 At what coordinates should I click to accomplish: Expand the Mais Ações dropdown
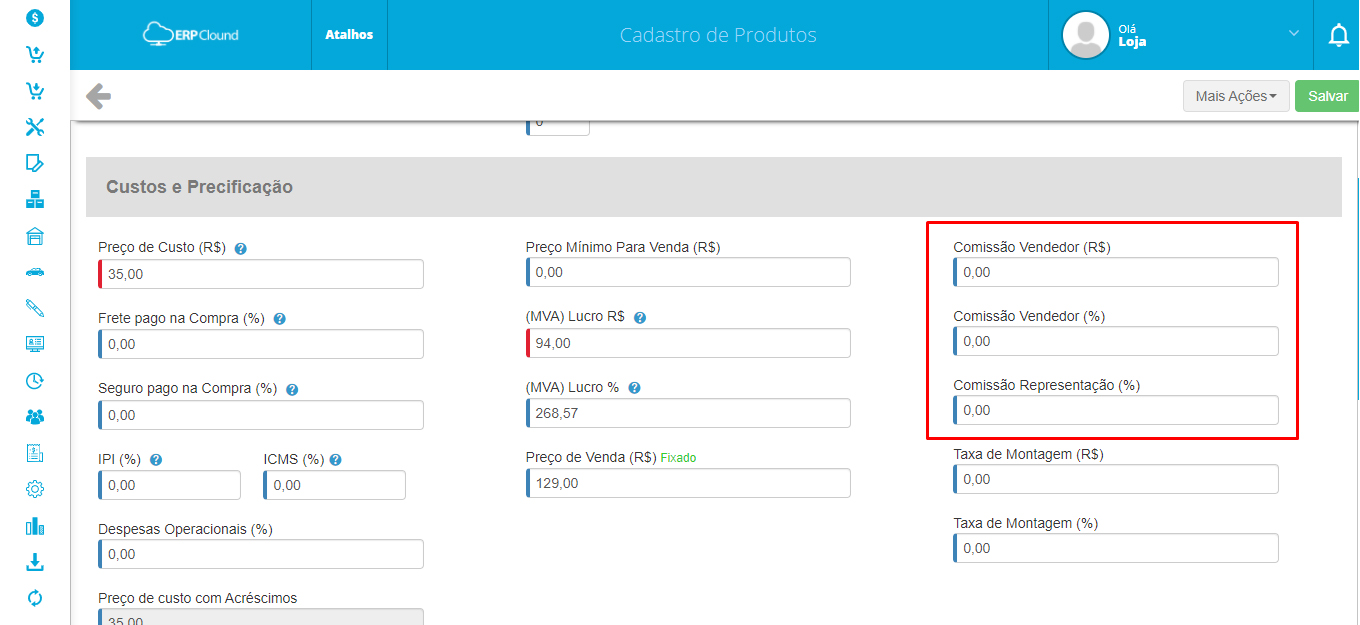pos(1236,96)
